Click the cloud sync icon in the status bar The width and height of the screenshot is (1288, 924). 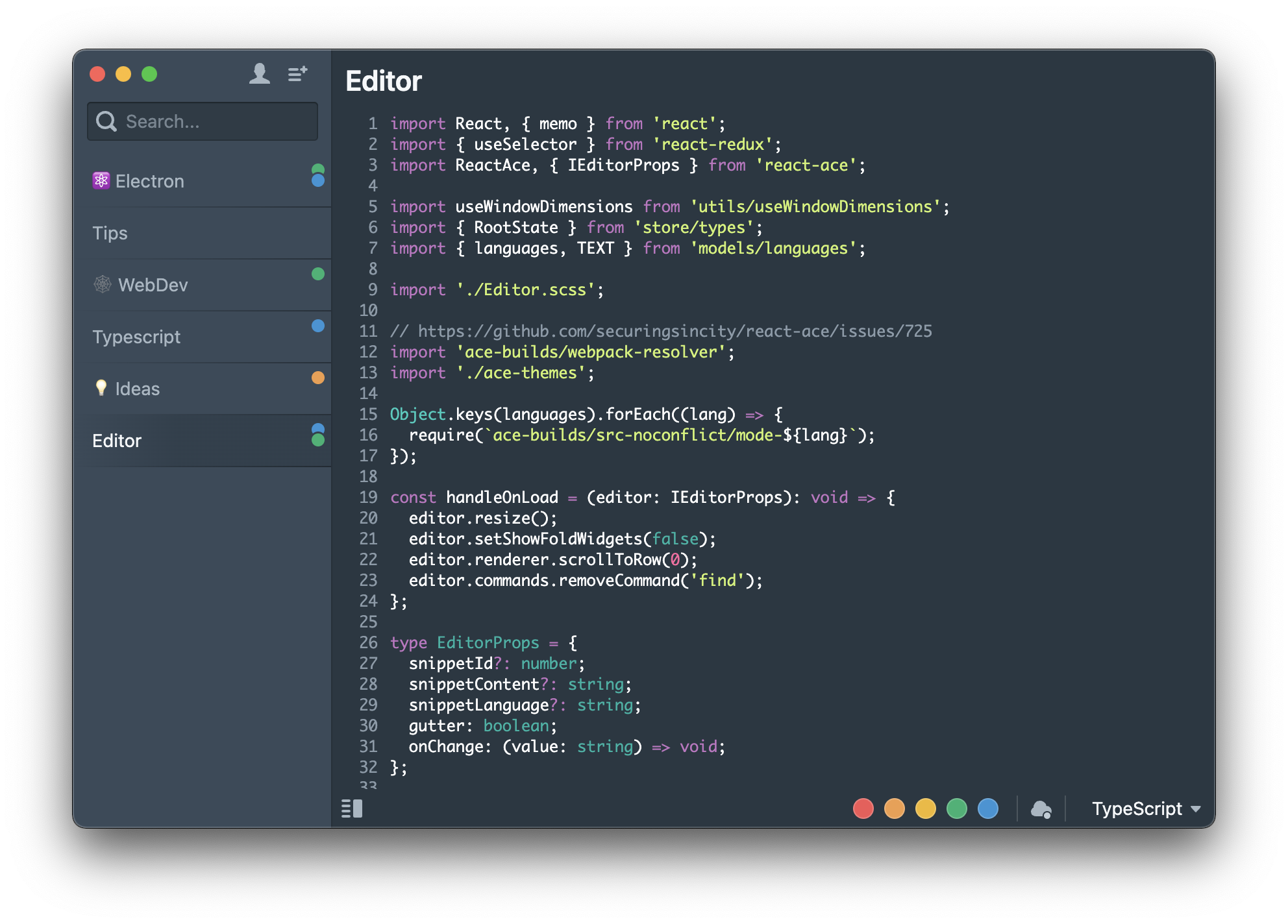[1041, 809]
